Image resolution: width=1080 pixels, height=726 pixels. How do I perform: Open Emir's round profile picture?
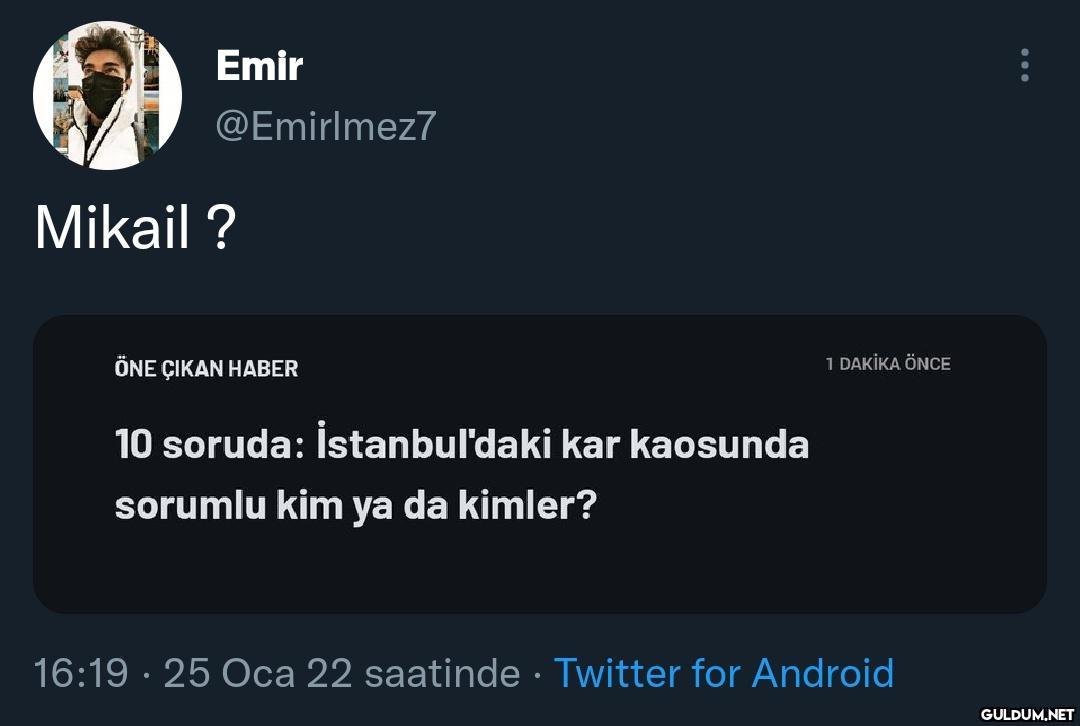(x=107, y=96)
